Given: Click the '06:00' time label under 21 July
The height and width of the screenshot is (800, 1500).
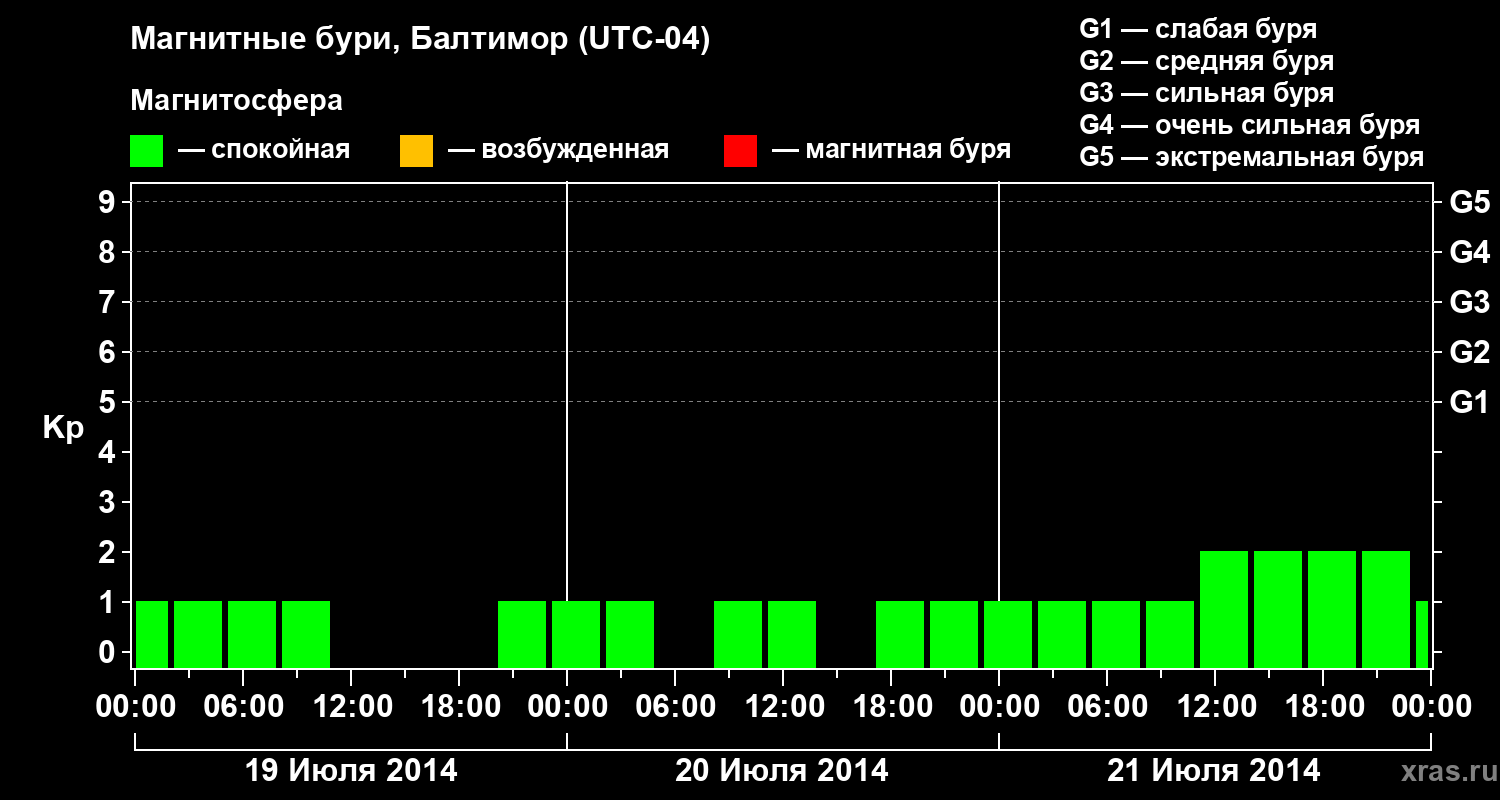Looking at the screenshot, I should pyautogui.click(x=1107, y=706).
